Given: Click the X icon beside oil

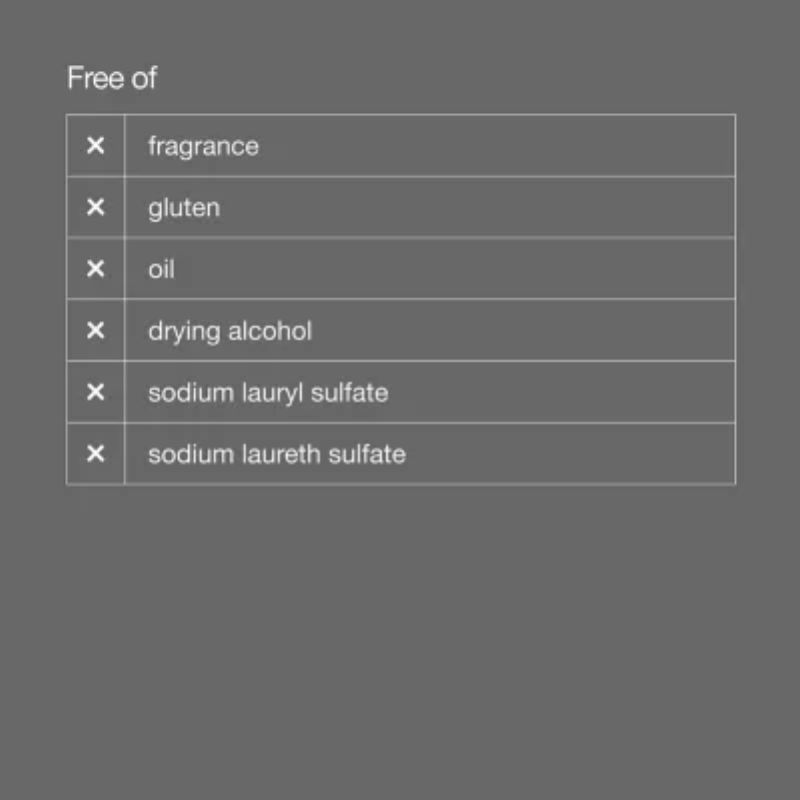Looking at the screenshot, I should tap(95, 268).
